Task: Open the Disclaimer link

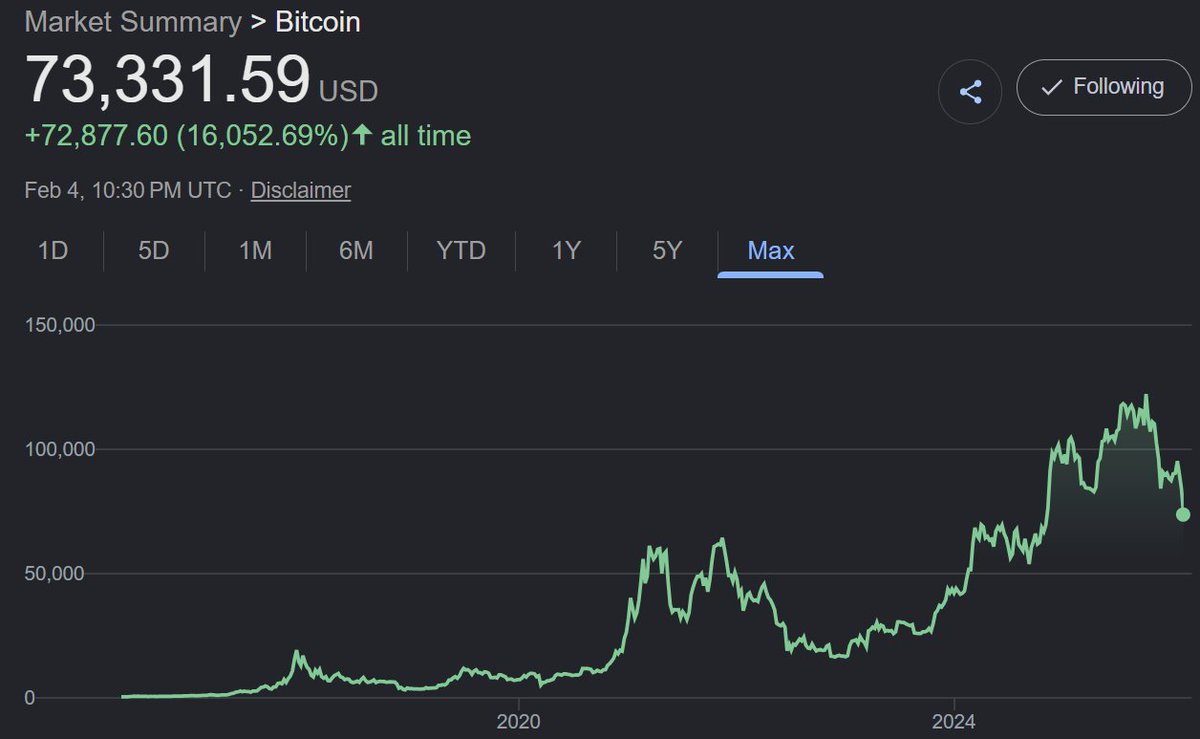Action: click(x=300, y=190)
